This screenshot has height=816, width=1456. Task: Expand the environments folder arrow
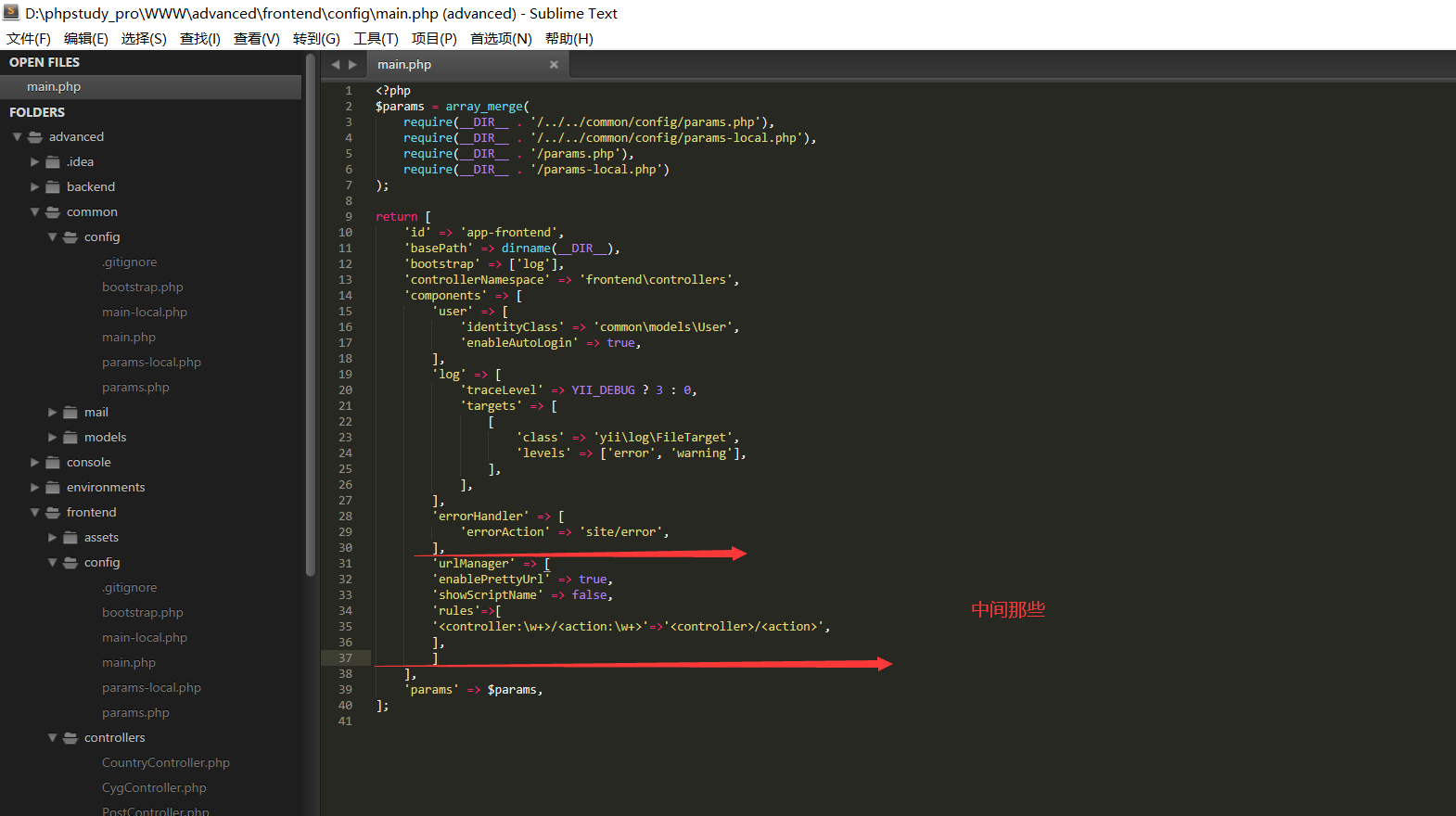34,487
